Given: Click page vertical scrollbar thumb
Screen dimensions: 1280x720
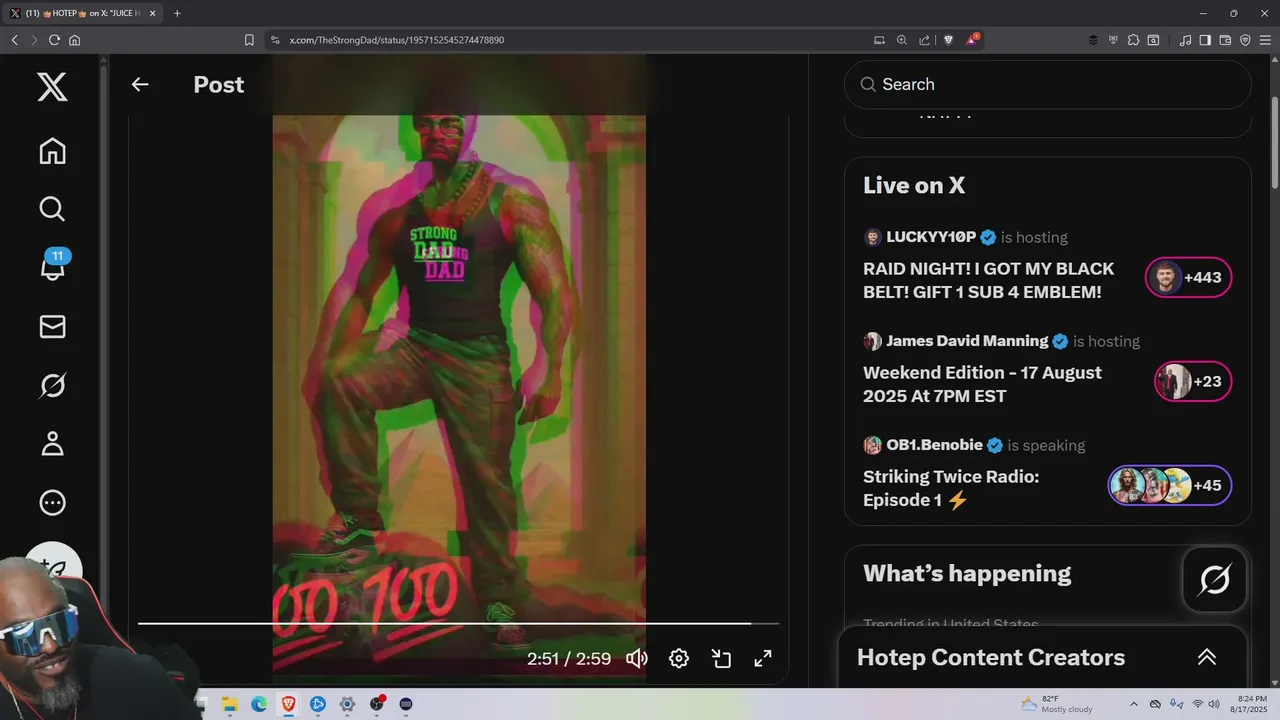Looking at the screenshot, I should 1274,141.
